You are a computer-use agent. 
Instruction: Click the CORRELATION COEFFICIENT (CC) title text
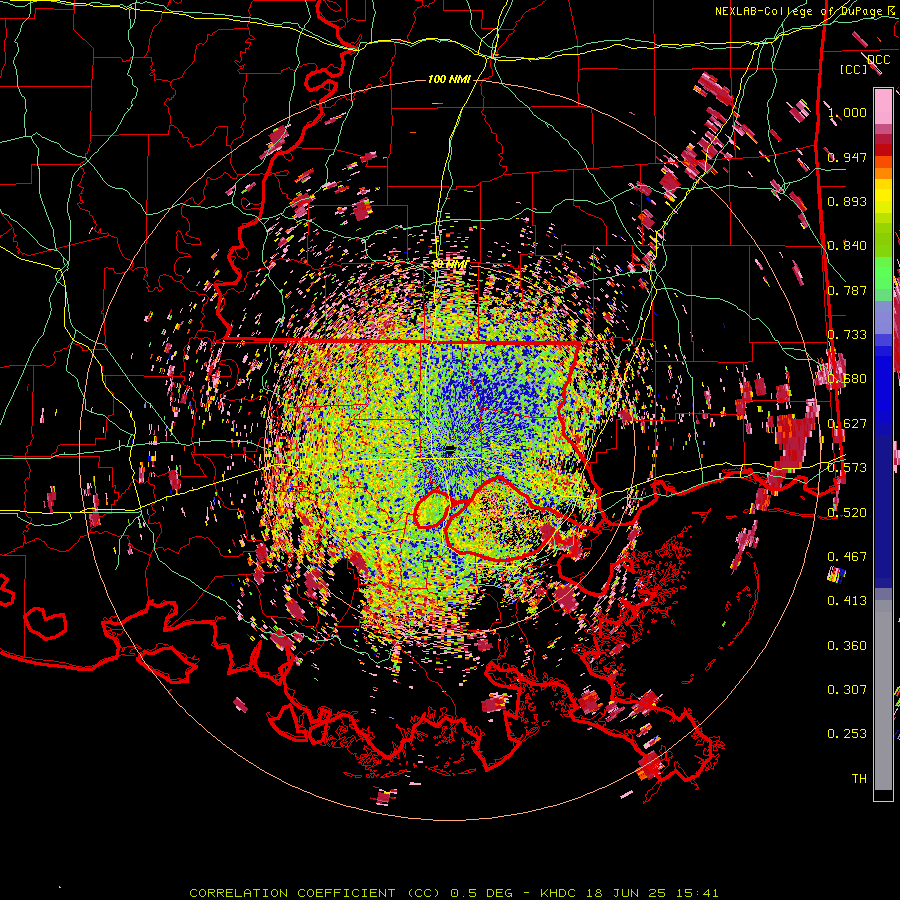coord(315,893)
